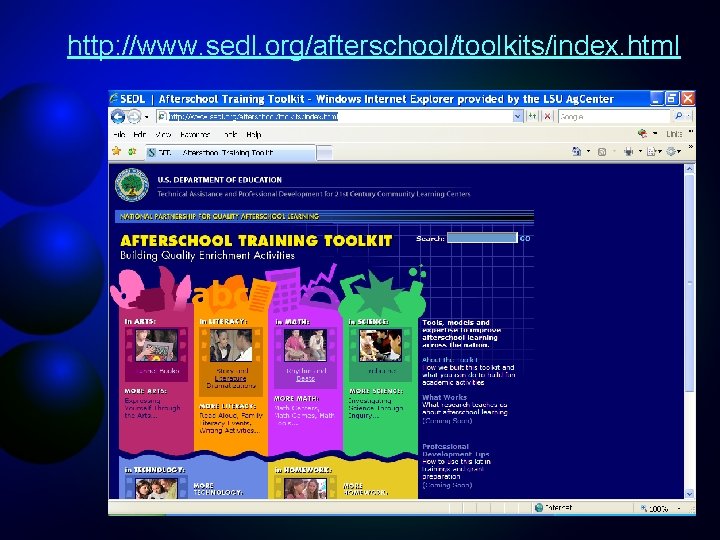This screenshot has width=720, height=540.
Task: Click the Feeds icon in command bar
Action: (x=602, y=152)
